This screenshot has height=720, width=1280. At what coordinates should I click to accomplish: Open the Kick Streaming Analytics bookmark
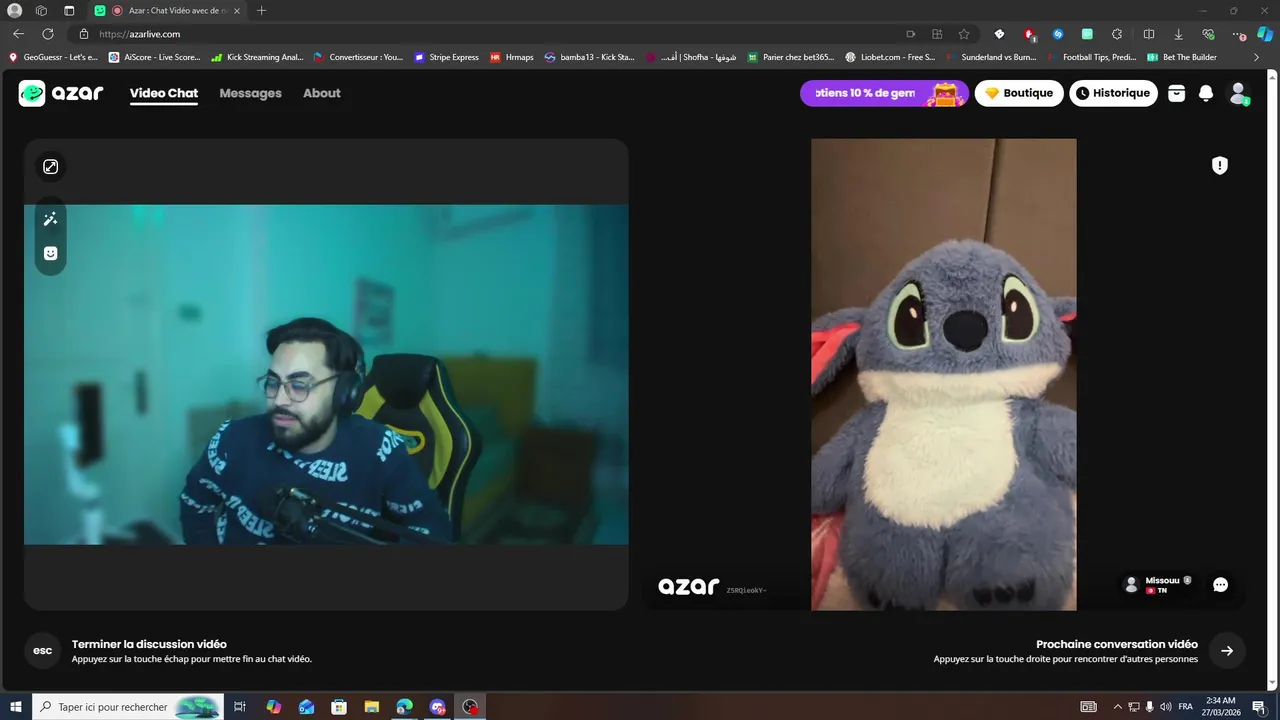[x=257, y=57]
